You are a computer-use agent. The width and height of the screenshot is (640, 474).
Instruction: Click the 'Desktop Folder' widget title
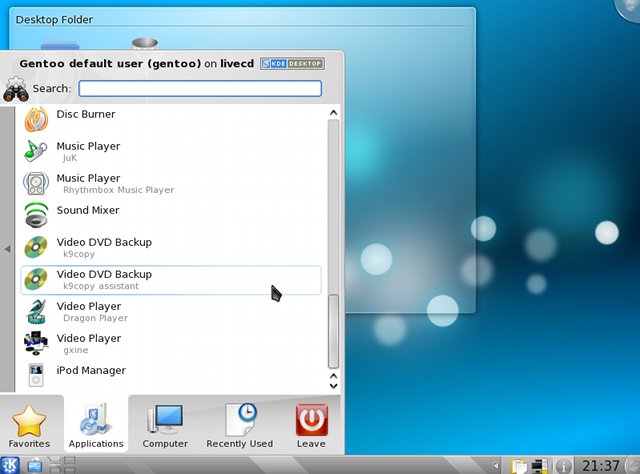tap(54, 20)
